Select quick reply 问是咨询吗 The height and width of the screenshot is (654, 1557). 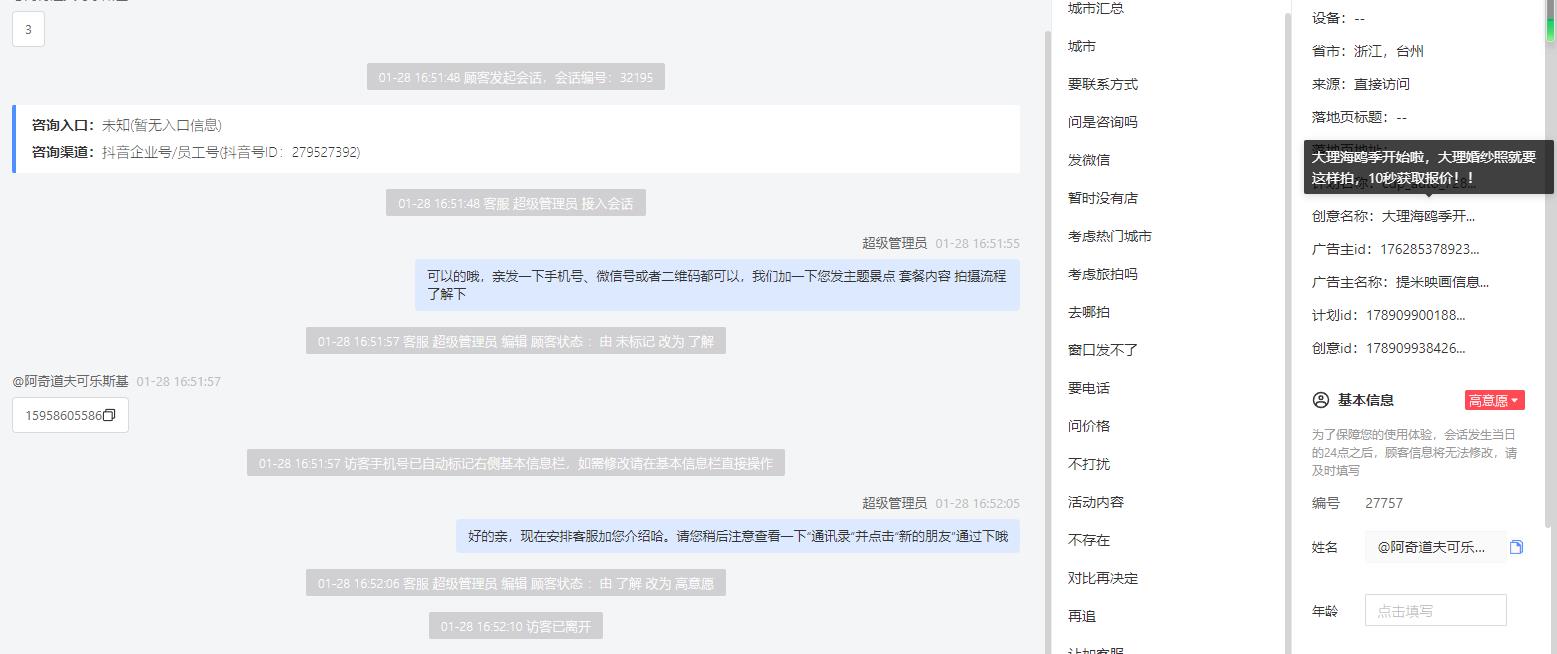click(x=1103, y=122)
